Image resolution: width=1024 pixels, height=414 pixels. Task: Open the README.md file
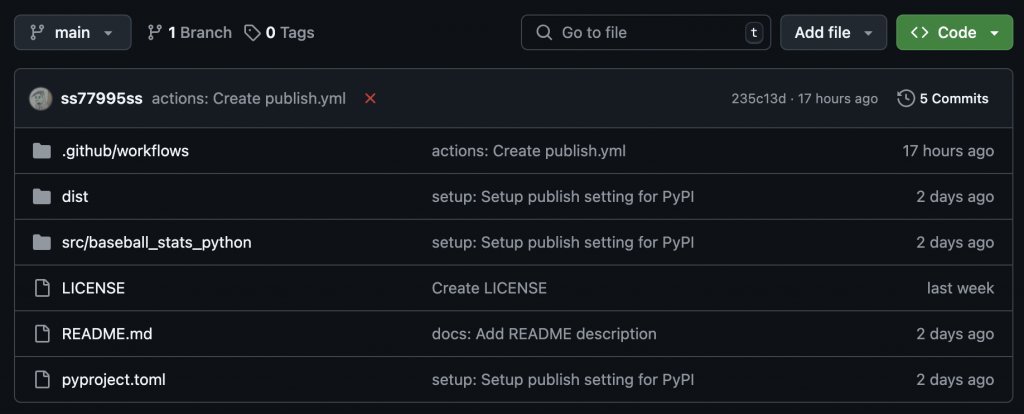(x=107, y=334)
